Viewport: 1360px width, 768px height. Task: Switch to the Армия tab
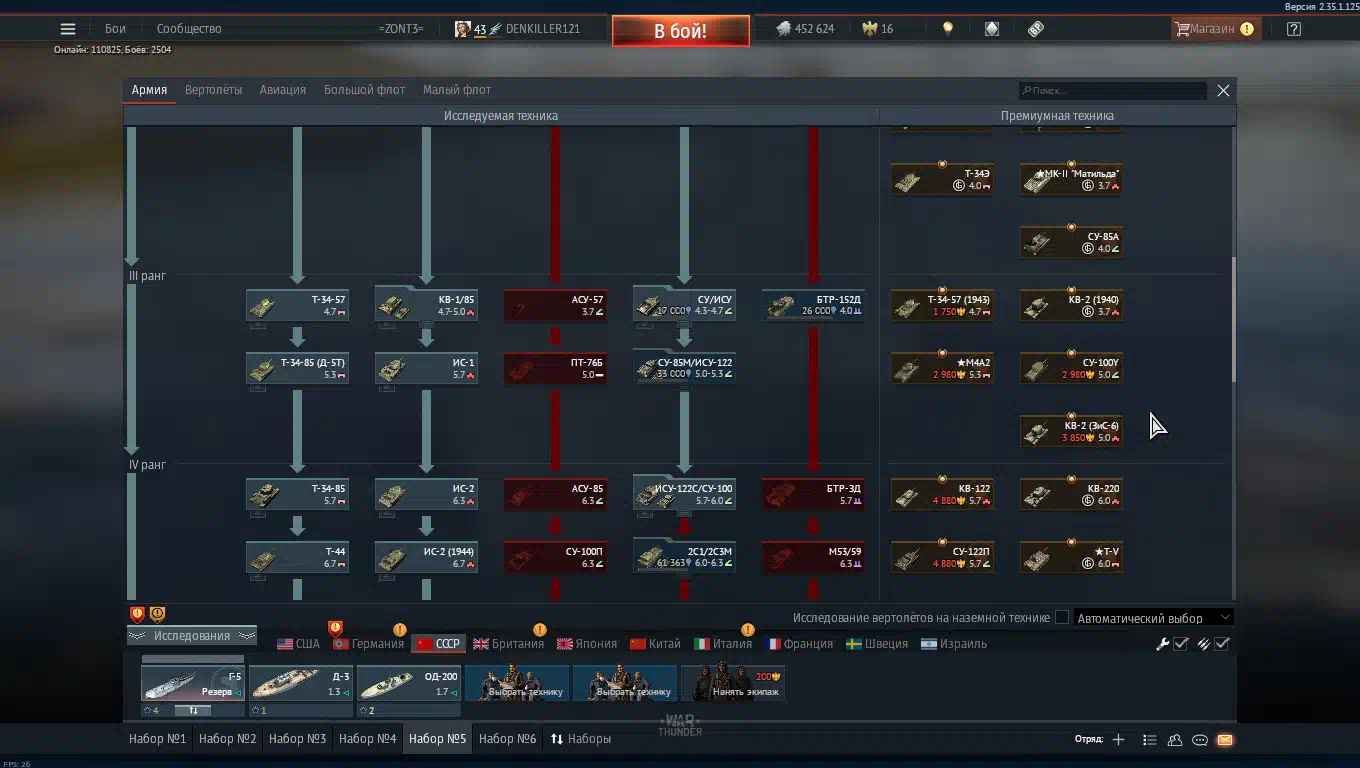tap(149, 90)
